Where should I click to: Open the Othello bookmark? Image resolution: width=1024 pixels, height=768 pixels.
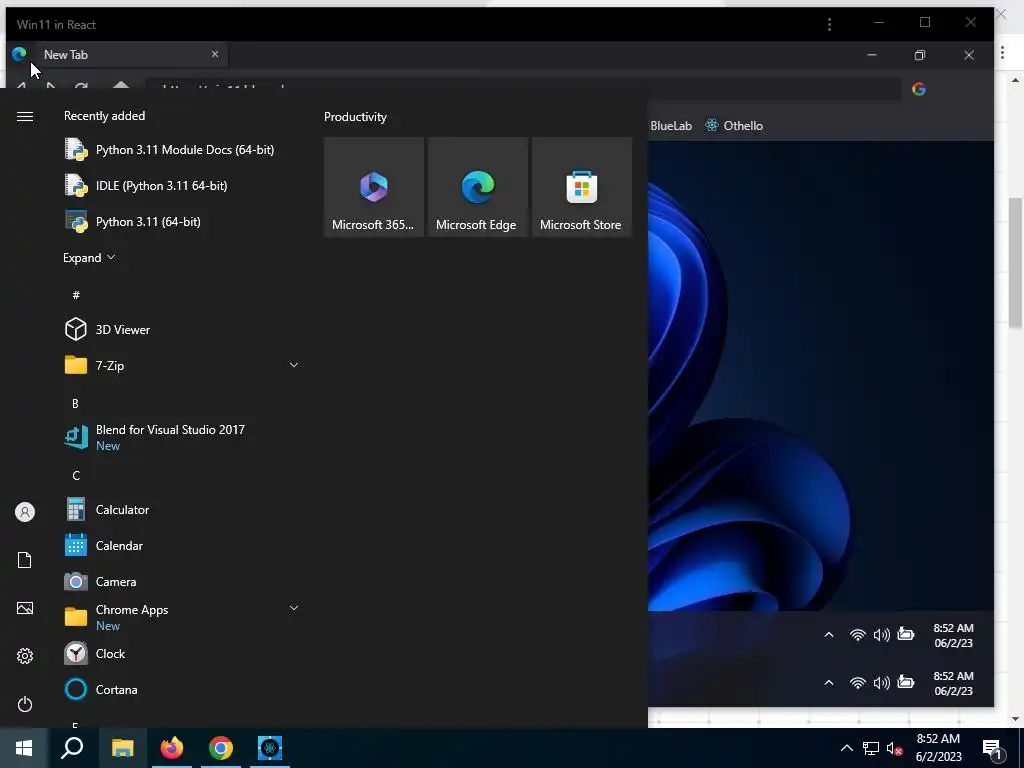(x=734, y=125)
